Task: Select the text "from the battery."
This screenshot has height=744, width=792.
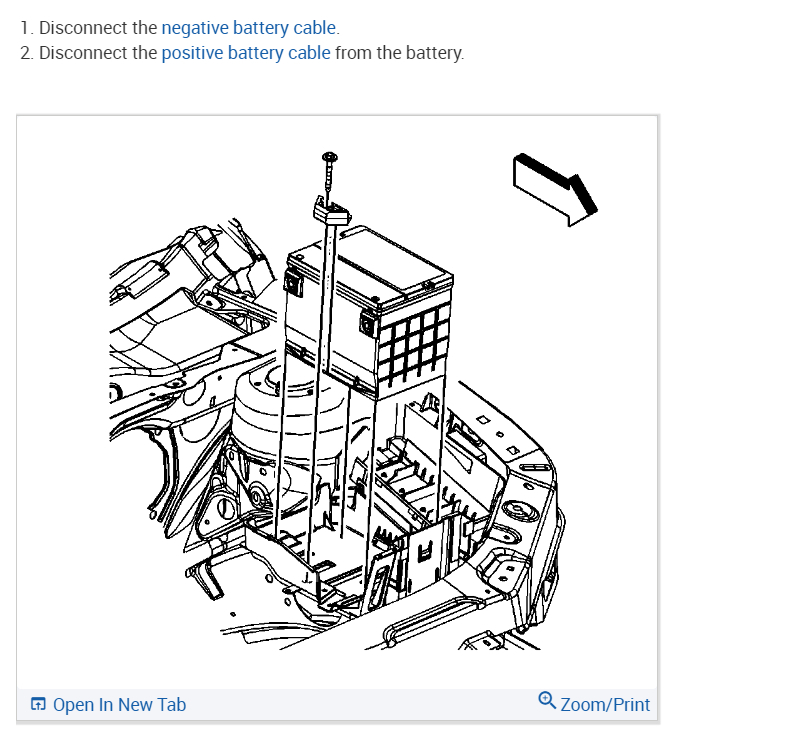Action: 400,53
